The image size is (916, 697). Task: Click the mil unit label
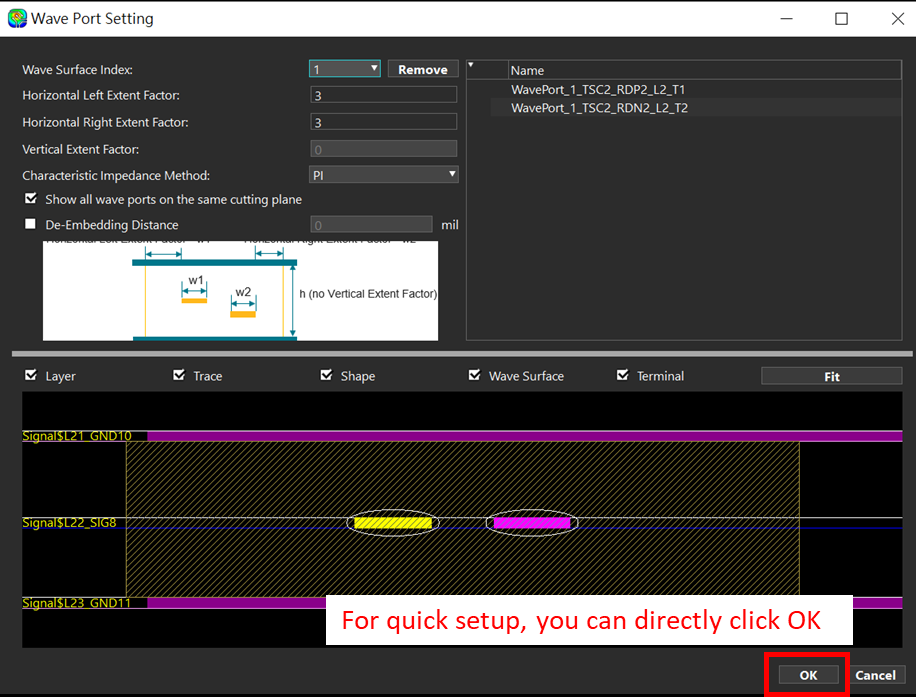point(449,225)
